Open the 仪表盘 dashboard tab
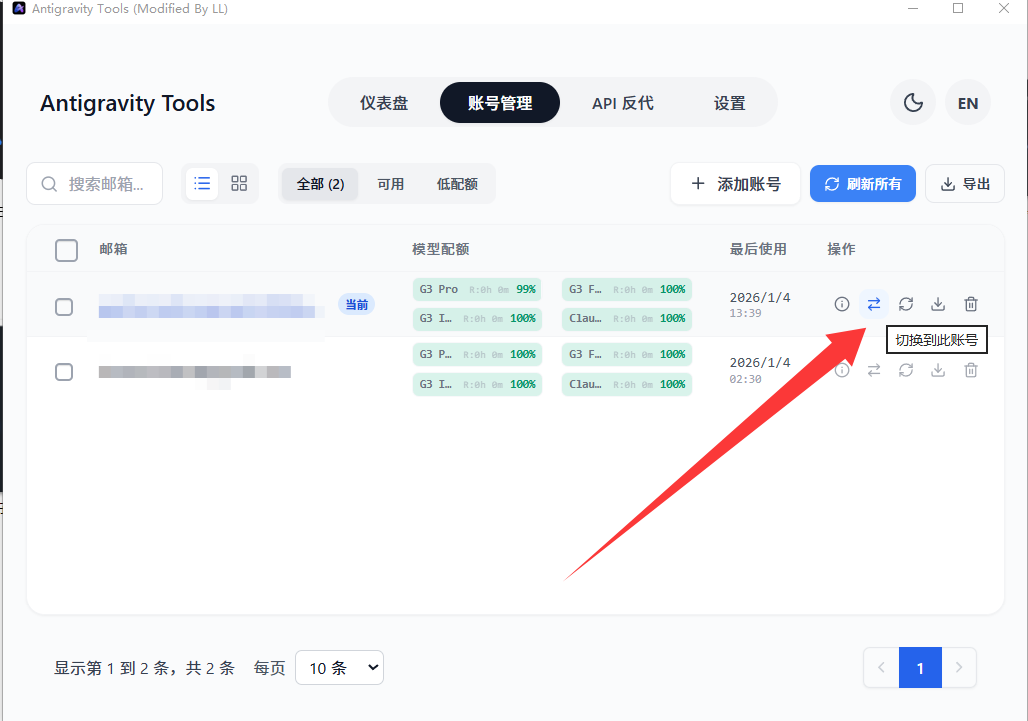This screenshot has width=1028, height=721. (x=384, y=103)
